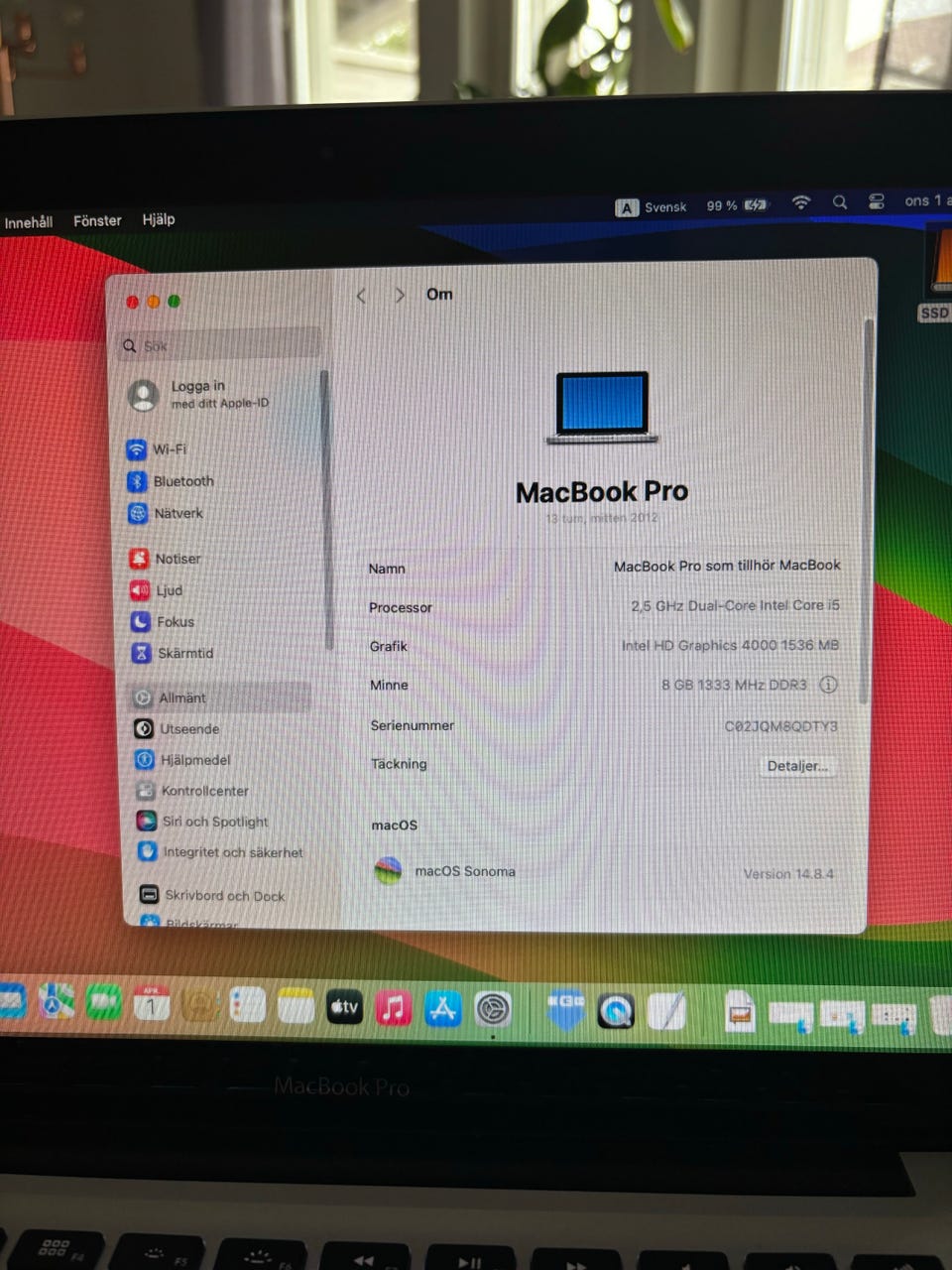Open the Innehåll menu

(x=28, y=222)
